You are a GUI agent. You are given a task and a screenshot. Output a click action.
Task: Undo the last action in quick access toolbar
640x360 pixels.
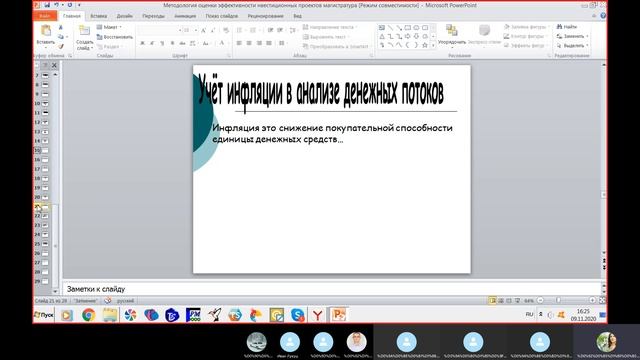click(x=56, y=5)
